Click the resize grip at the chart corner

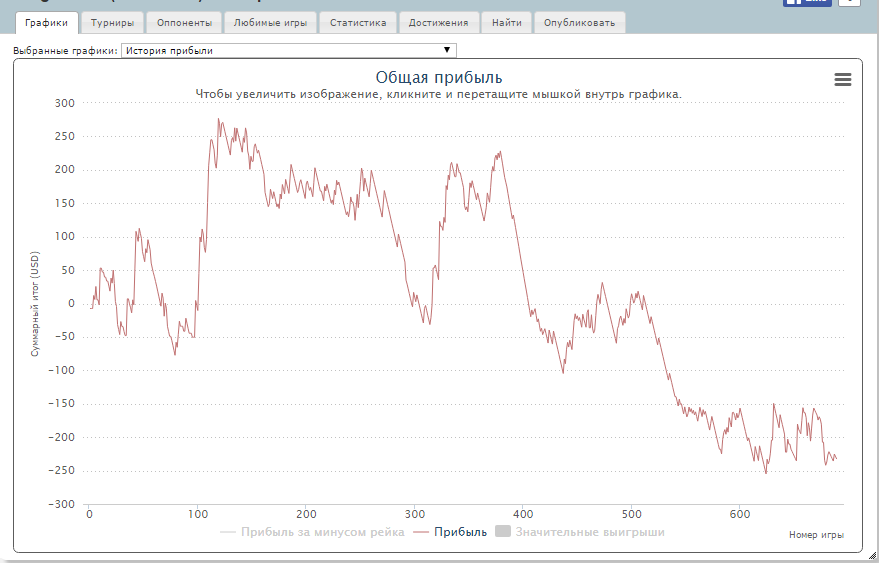point(871,555)
